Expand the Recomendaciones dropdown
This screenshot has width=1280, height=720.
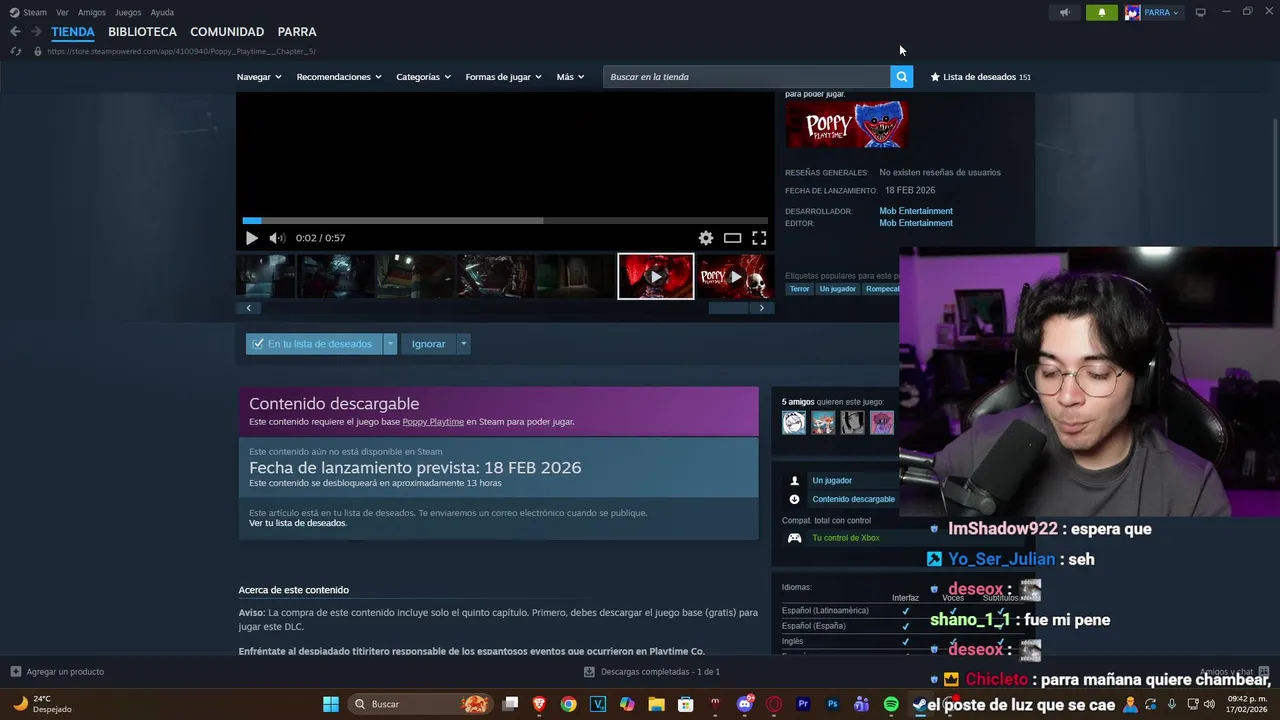pos(339,77)
